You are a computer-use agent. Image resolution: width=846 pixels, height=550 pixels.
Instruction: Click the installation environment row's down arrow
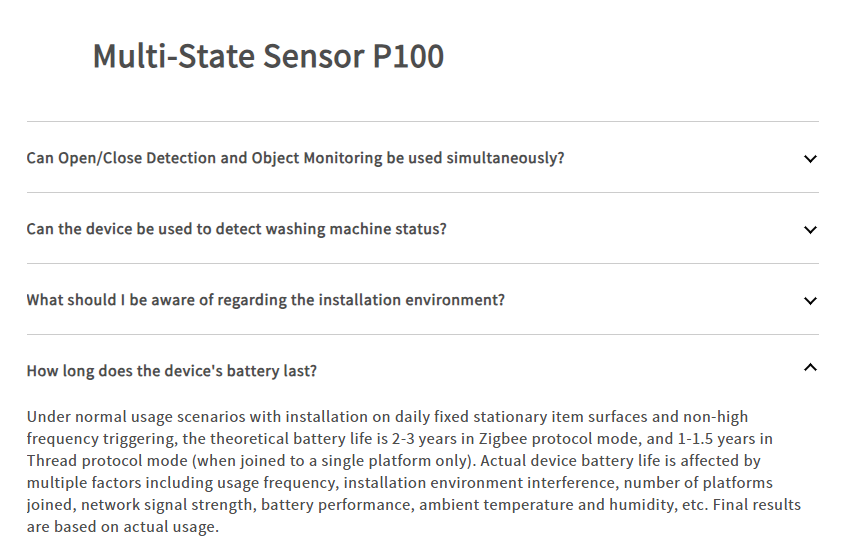pyautogui.click(x=810, y=300)
